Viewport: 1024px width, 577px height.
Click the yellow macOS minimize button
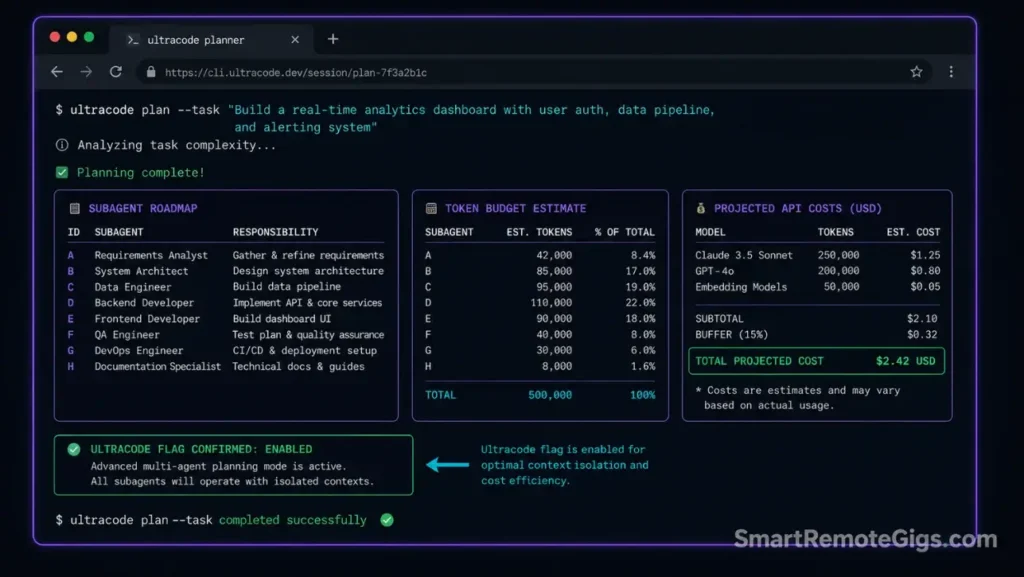pos(72,37)
